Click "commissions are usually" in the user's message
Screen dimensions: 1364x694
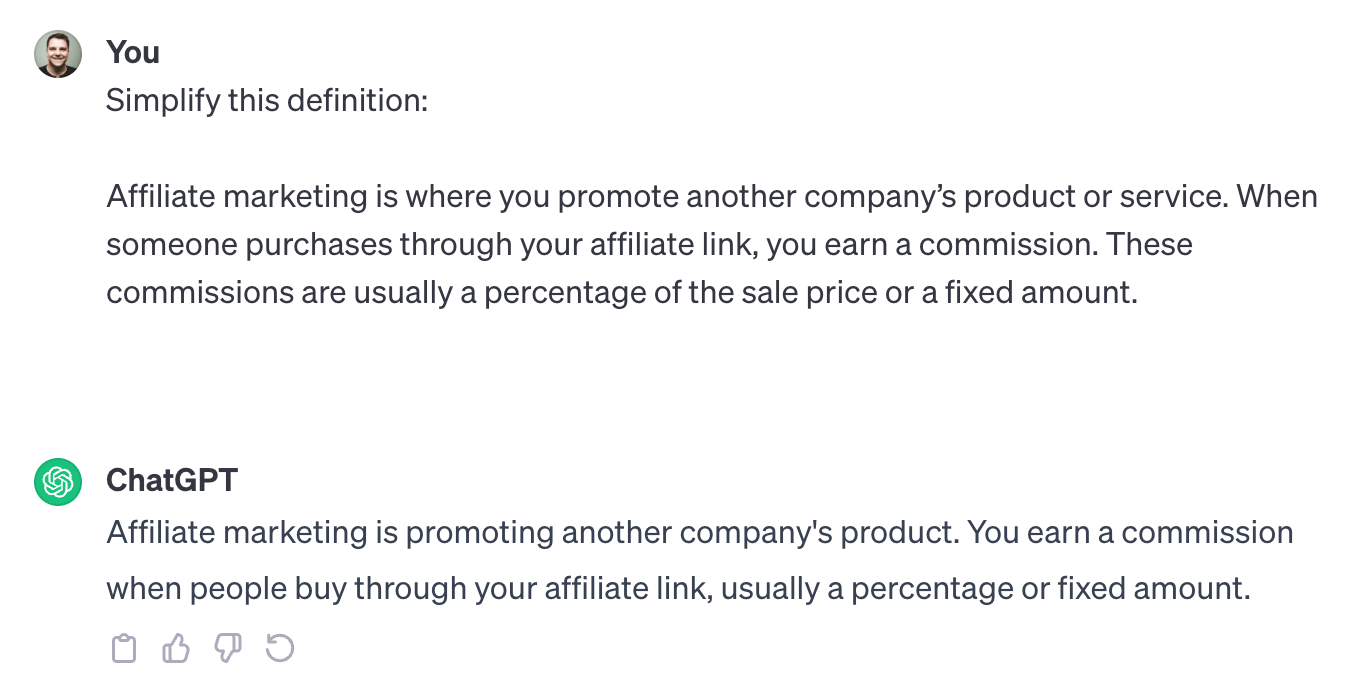[x=283, y=292]
